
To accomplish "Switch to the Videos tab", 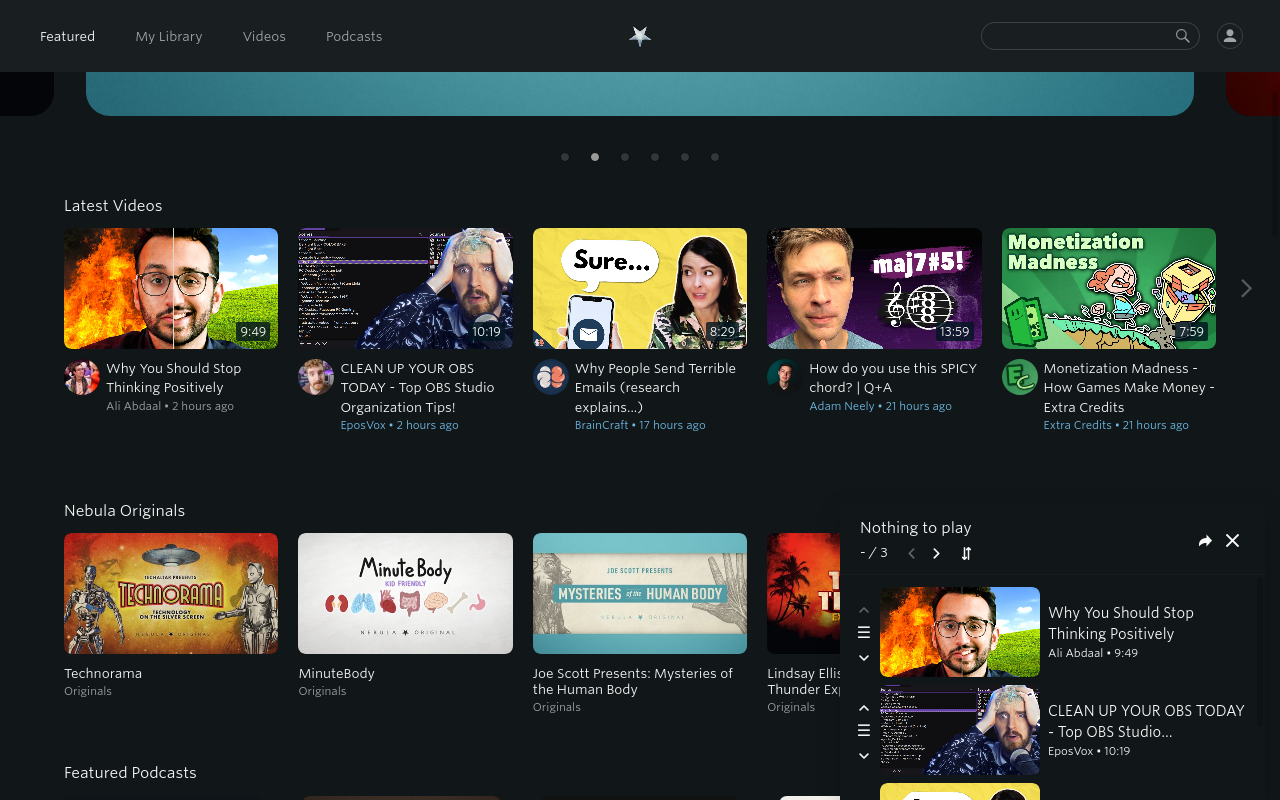I will click(x=264, y=36).
